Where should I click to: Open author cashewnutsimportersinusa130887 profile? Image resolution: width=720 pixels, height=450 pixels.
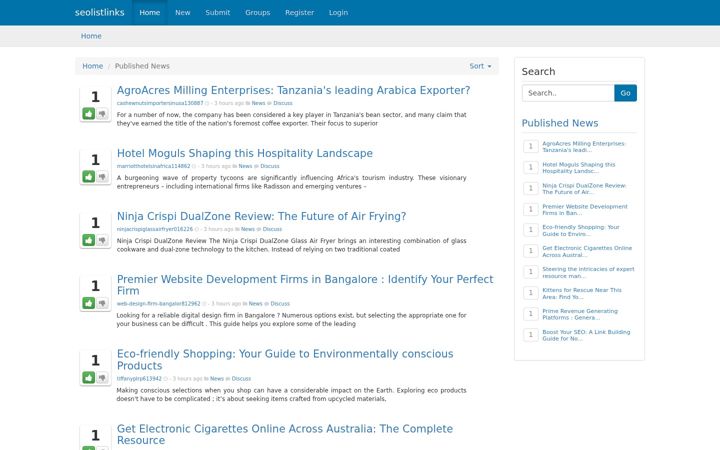[160, 103]
